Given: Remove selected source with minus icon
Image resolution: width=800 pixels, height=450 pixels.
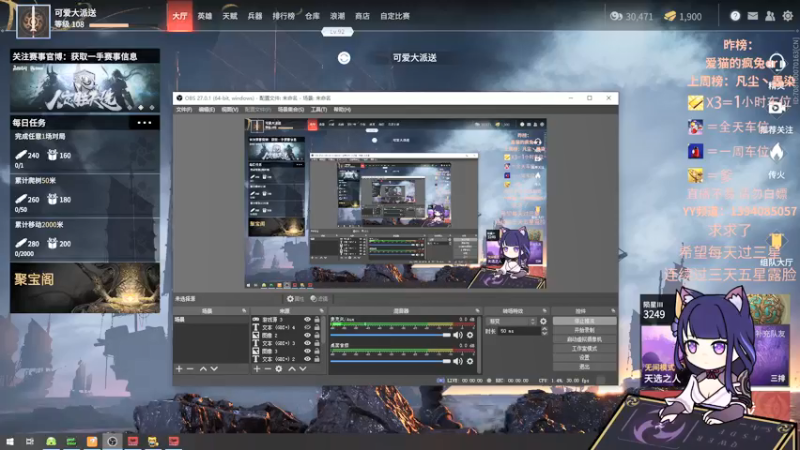Looking at the screenshot, I should [267, 368].
